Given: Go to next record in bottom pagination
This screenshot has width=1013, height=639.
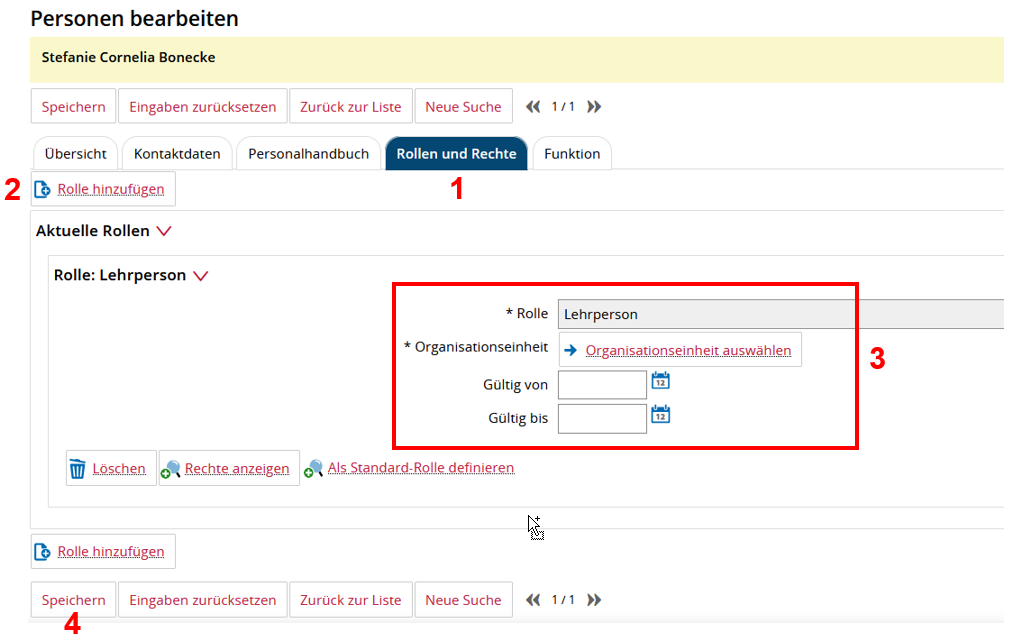Looking at the screenshot, I should [x=594, y=600].
